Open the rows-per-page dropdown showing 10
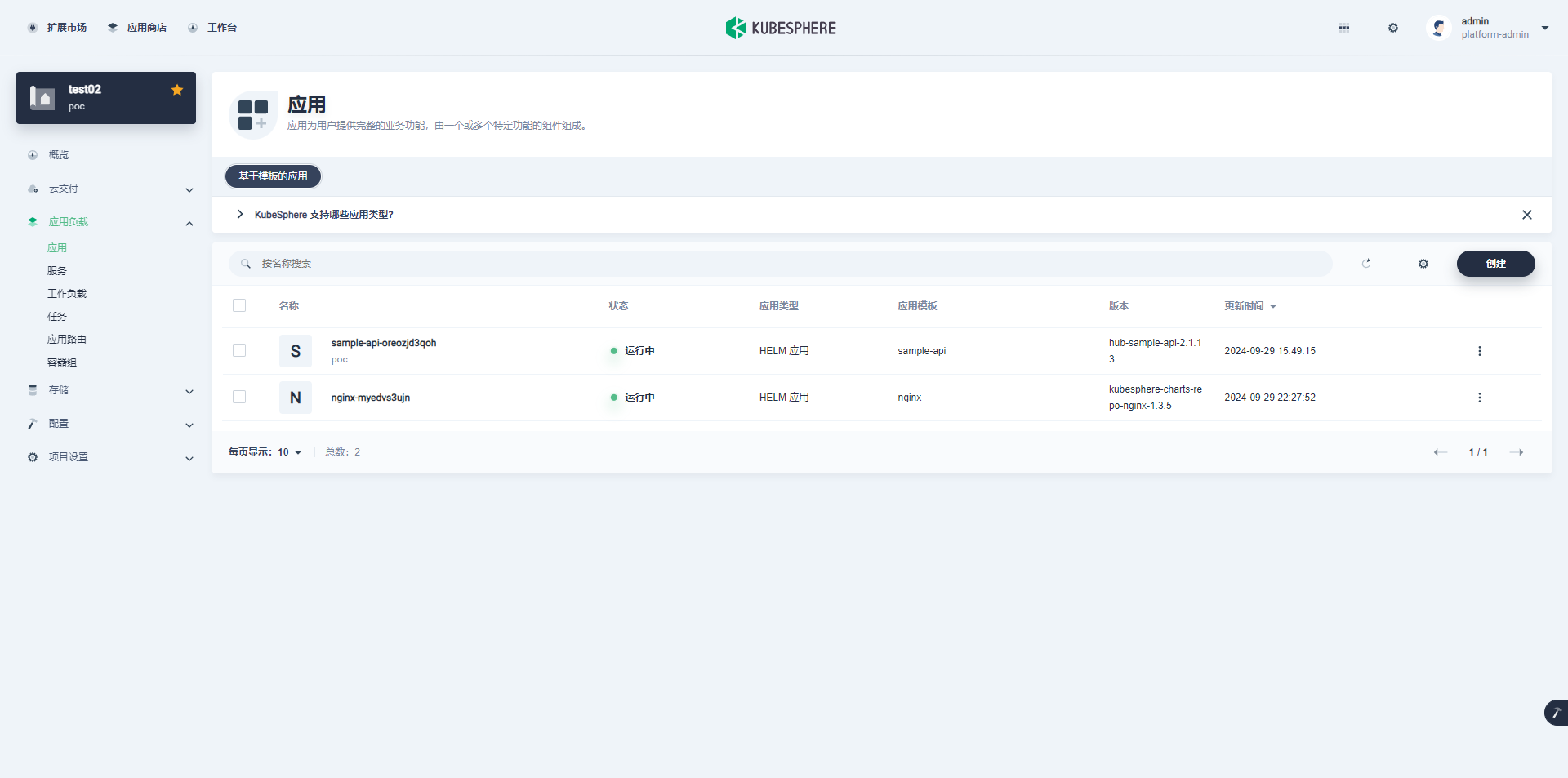The height and width of the screenshot is (778, 1568). pos(289,452)
